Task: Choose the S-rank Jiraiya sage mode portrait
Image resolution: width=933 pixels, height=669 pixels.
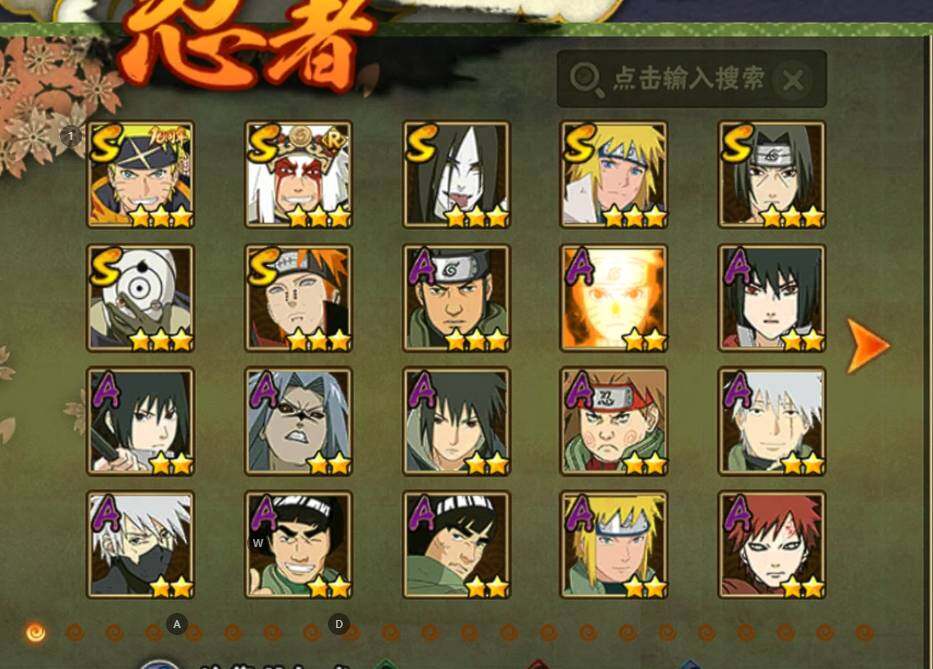Action: coord(299,174)
